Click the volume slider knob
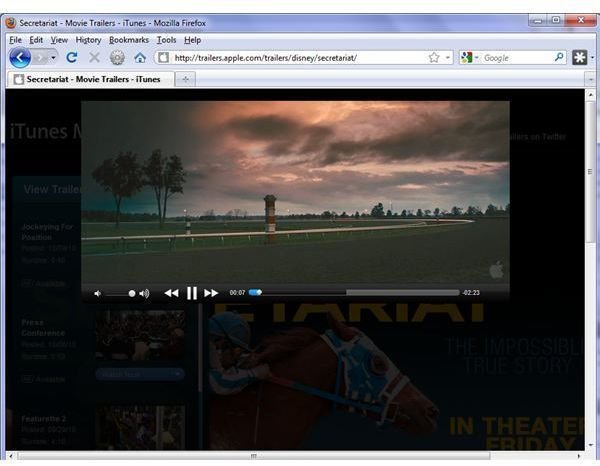The height and width of the screenshot is (466, 600). (x=132, y=293)
